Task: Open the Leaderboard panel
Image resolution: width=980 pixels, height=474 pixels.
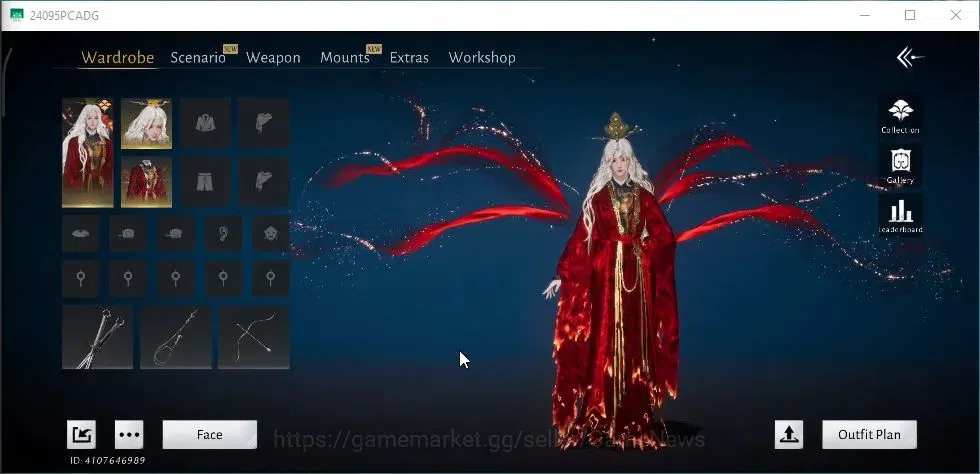Action: tap(900, 215)
